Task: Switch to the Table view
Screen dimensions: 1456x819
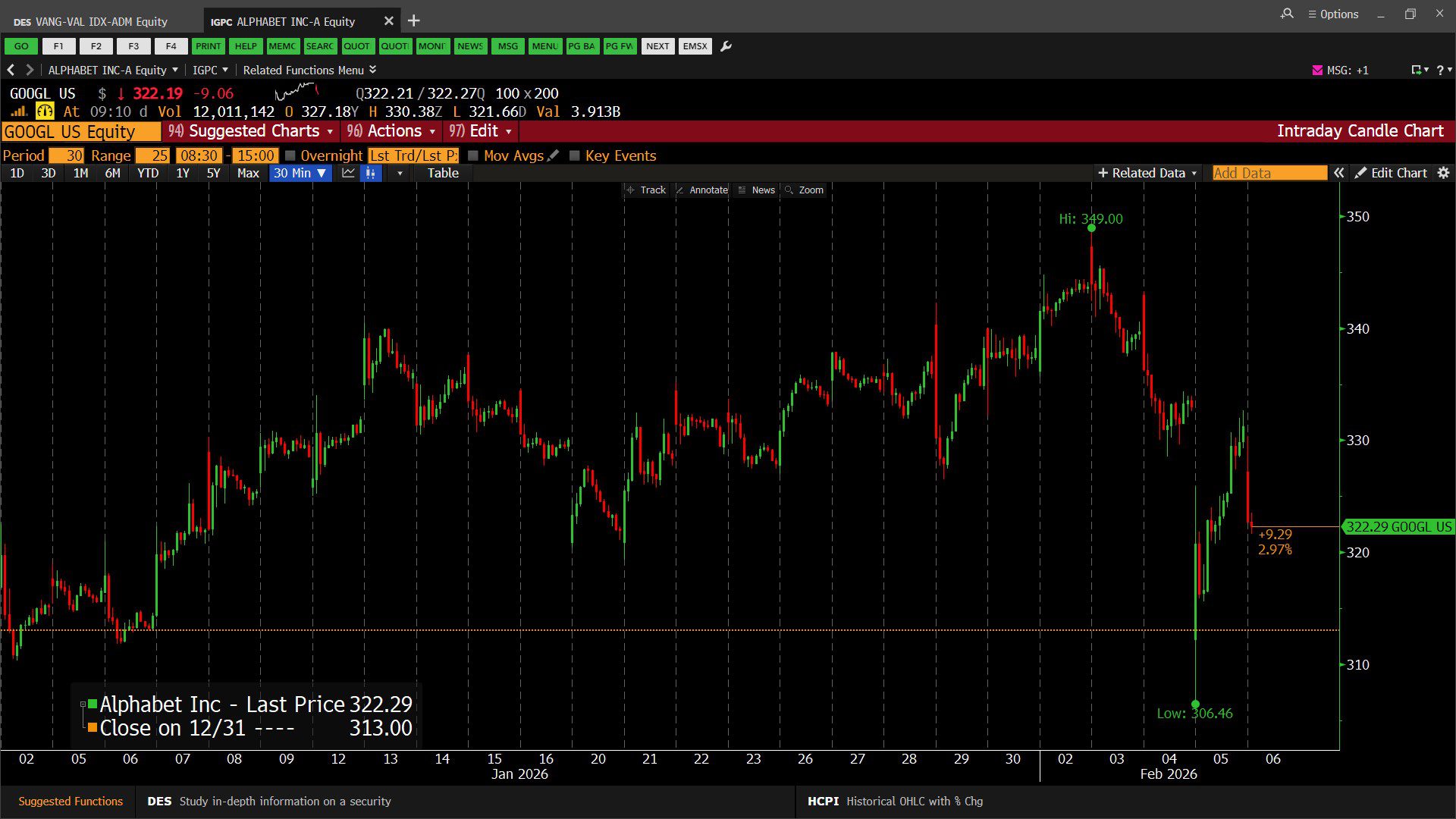Action: pos(443,173)
